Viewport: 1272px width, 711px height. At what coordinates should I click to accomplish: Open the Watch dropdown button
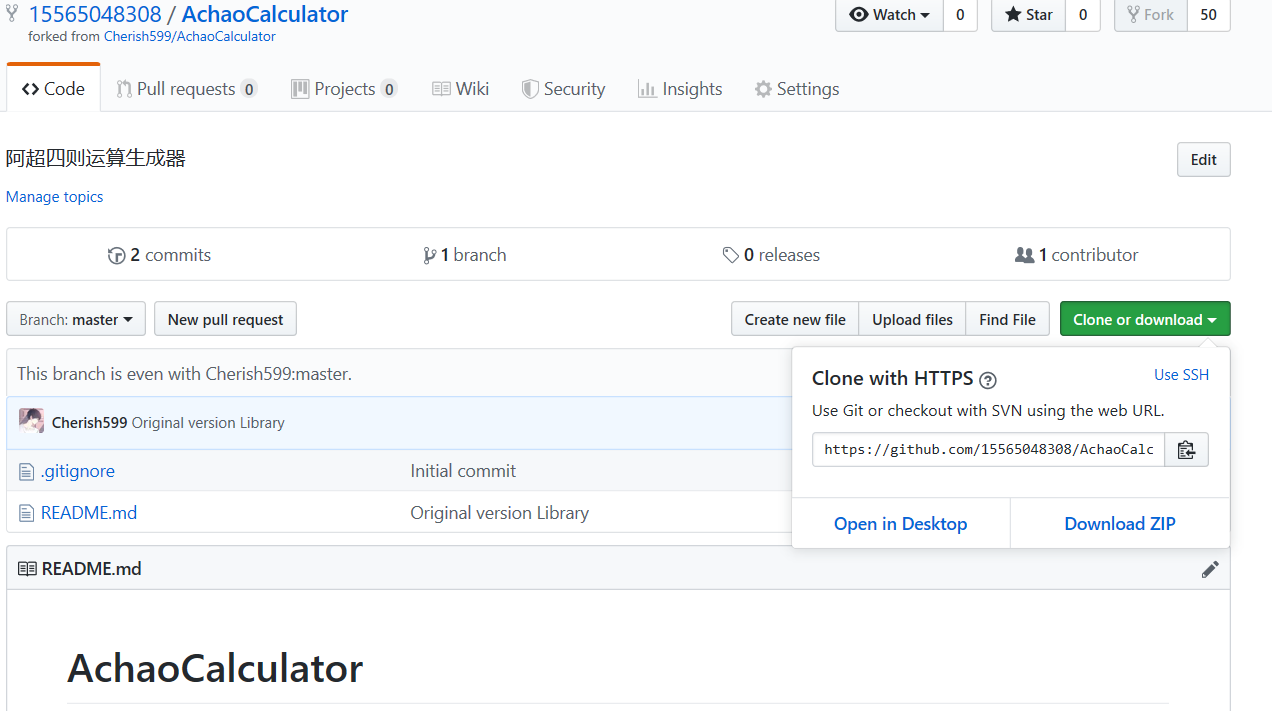point(889,14)
